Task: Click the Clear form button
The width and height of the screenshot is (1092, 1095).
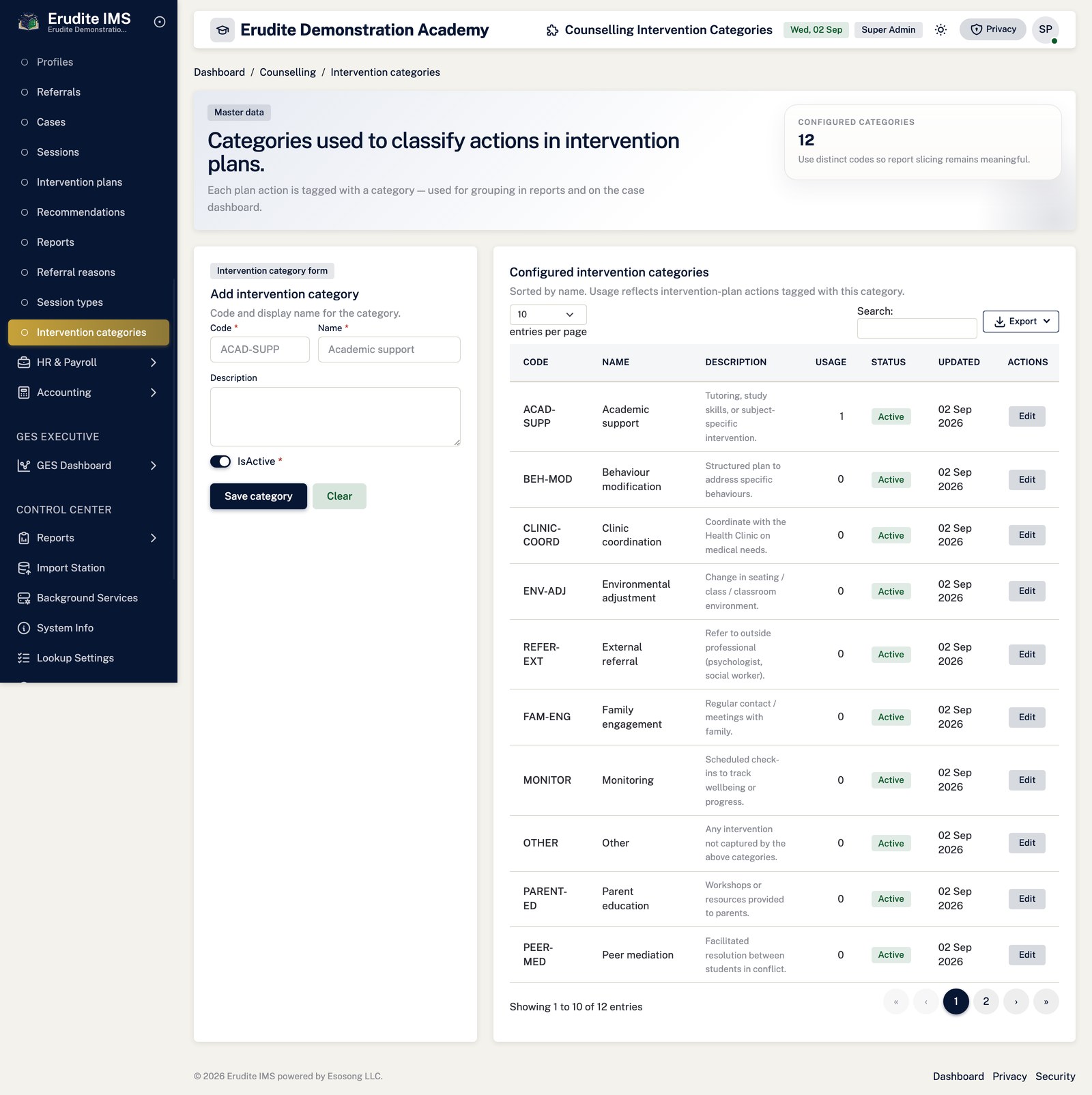Action: tap(339, 496)
